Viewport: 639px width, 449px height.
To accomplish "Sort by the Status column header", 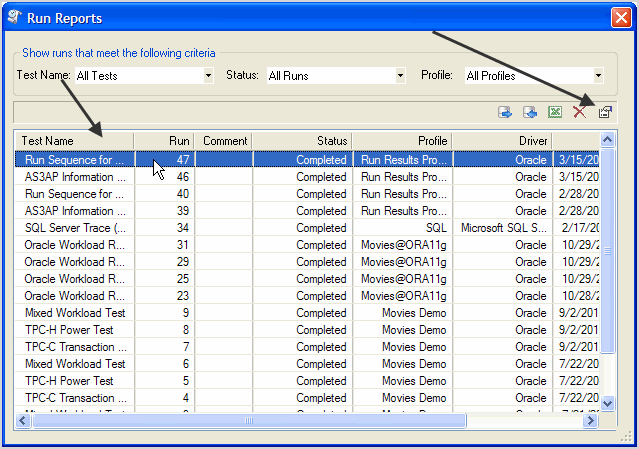I will [x=302, y=141].
